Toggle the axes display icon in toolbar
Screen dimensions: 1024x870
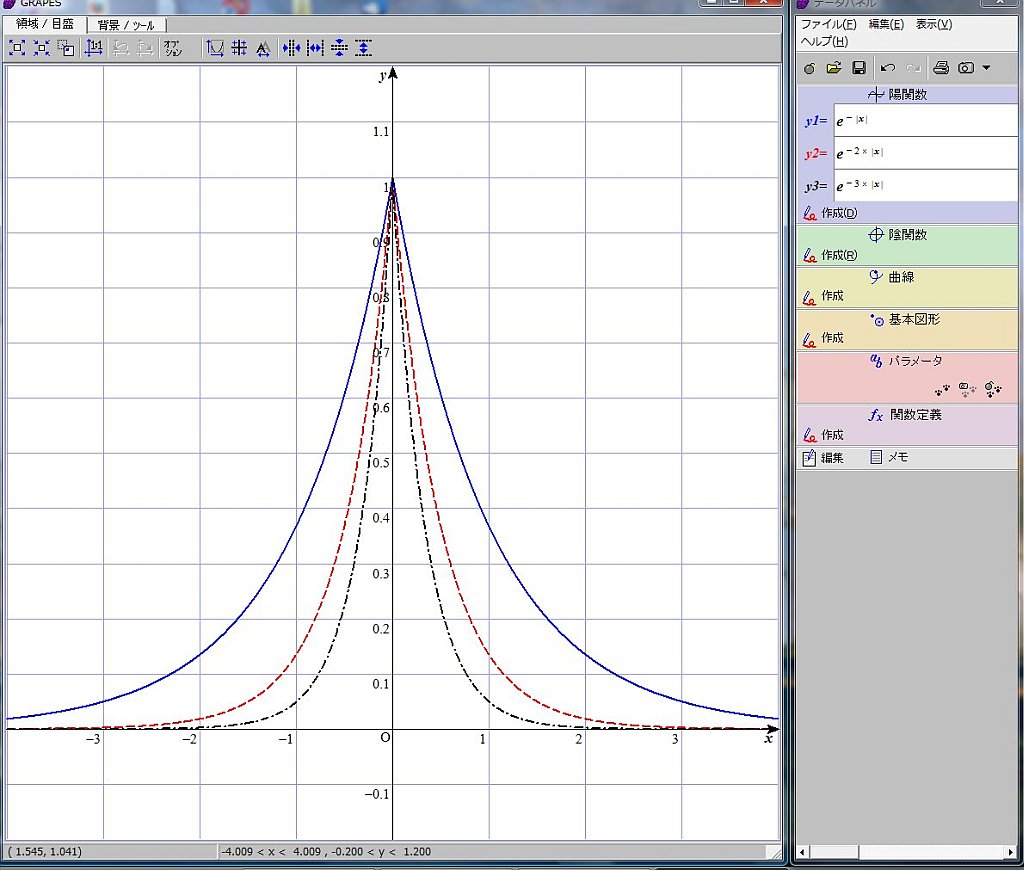point(215,47)
